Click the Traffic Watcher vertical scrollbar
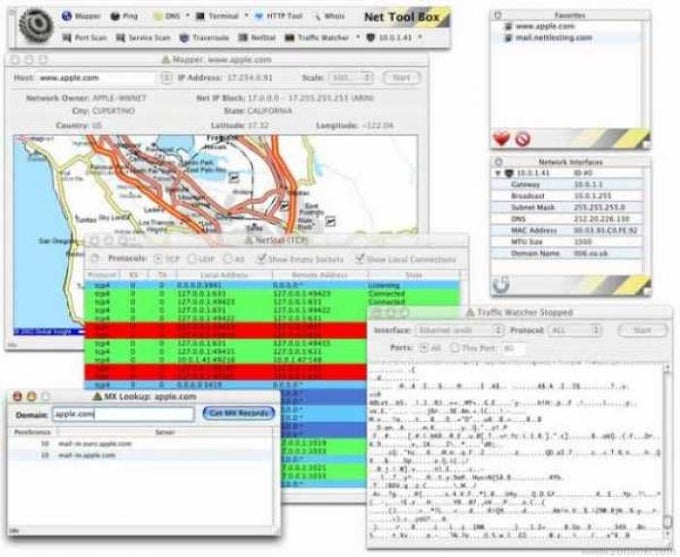Screen dimensions: 680x557 coord(667,451)
